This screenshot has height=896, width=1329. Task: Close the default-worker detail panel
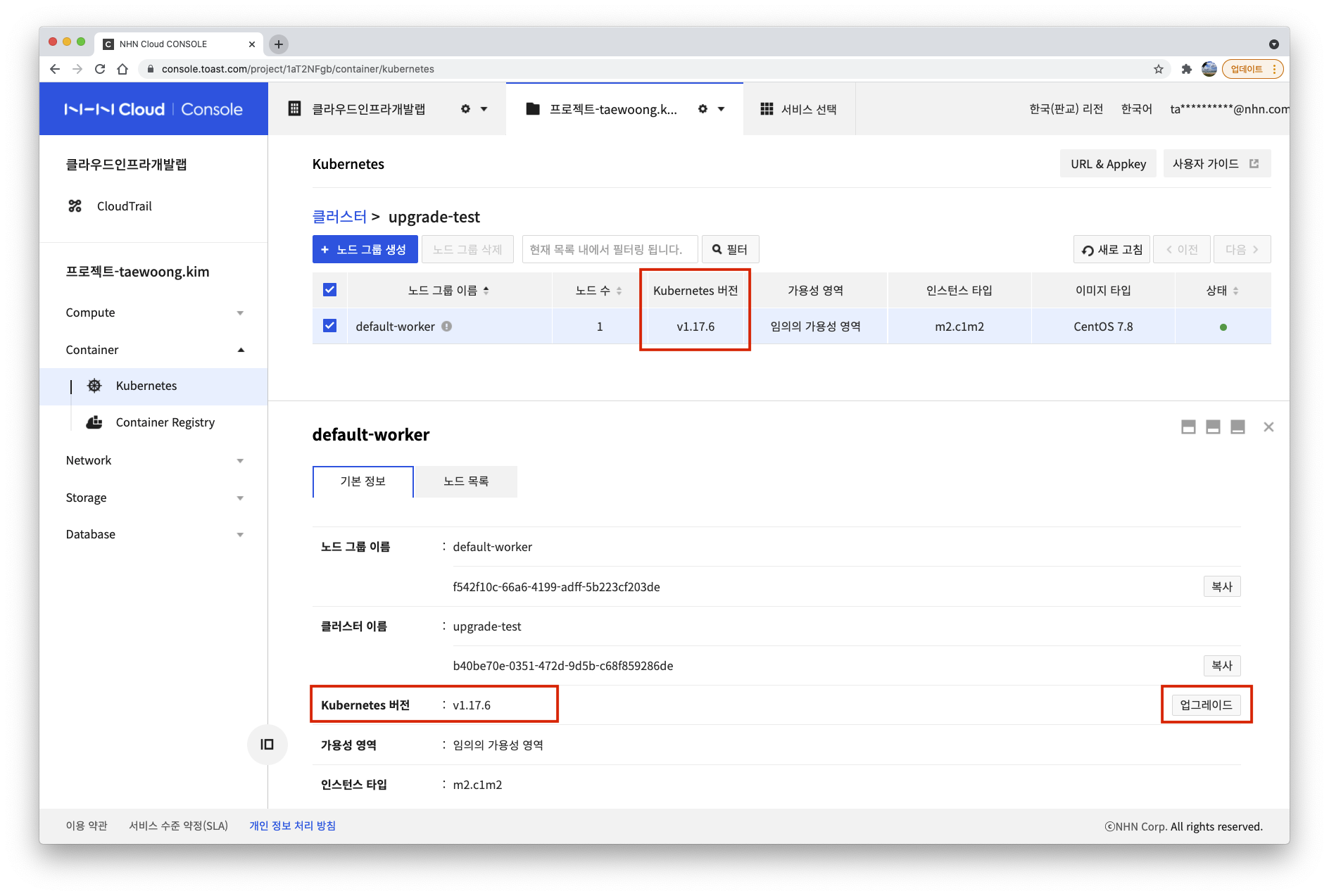click(1268, 427)
